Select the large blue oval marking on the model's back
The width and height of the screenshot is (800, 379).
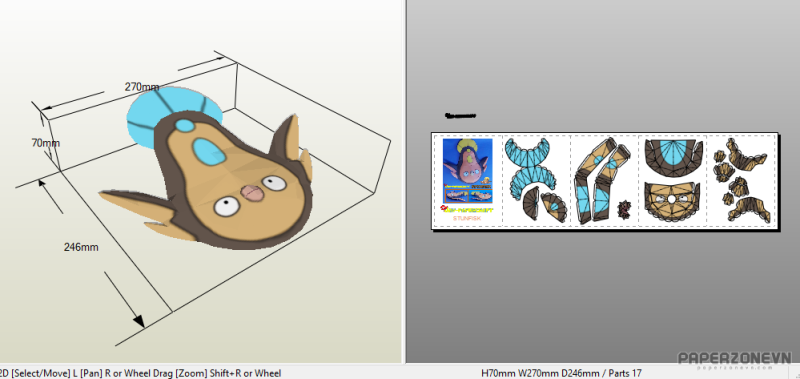coord(209,152)
